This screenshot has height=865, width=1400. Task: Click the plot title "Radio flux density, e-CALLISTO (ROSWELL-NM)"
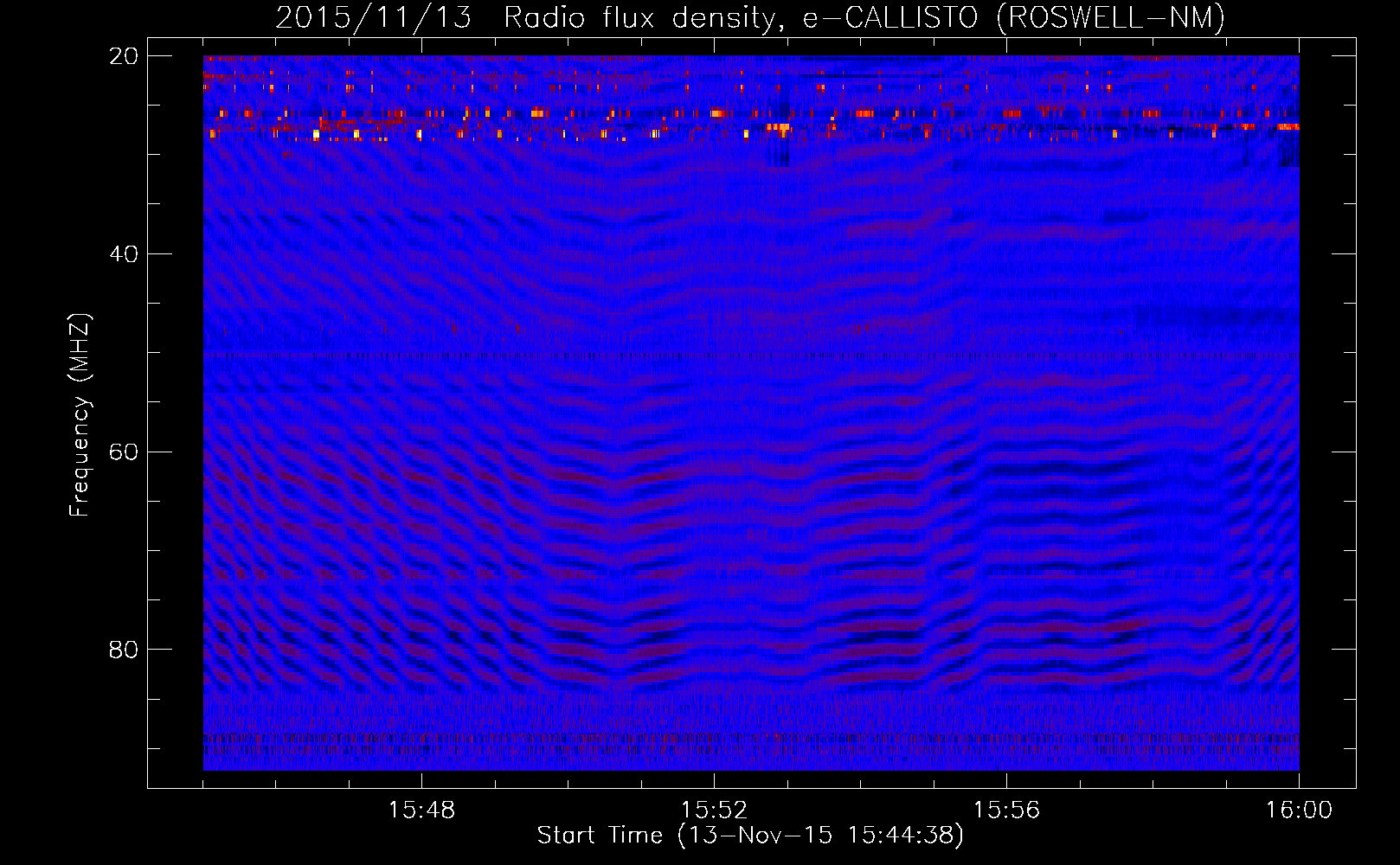(864, 18)
